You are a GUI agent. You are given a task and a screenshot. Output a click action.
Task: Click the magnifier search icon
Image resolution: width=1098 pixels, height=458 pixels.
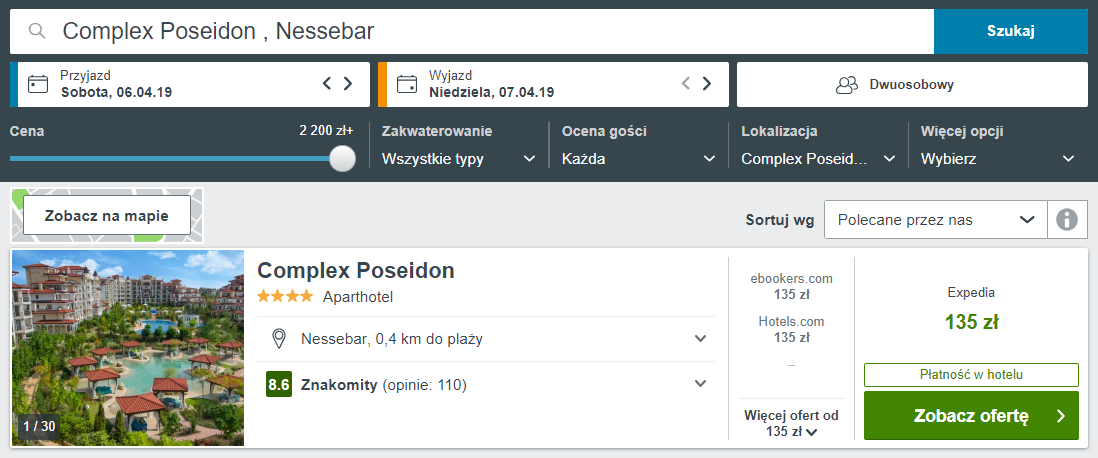pyautogui.click(x=37, y=31)
